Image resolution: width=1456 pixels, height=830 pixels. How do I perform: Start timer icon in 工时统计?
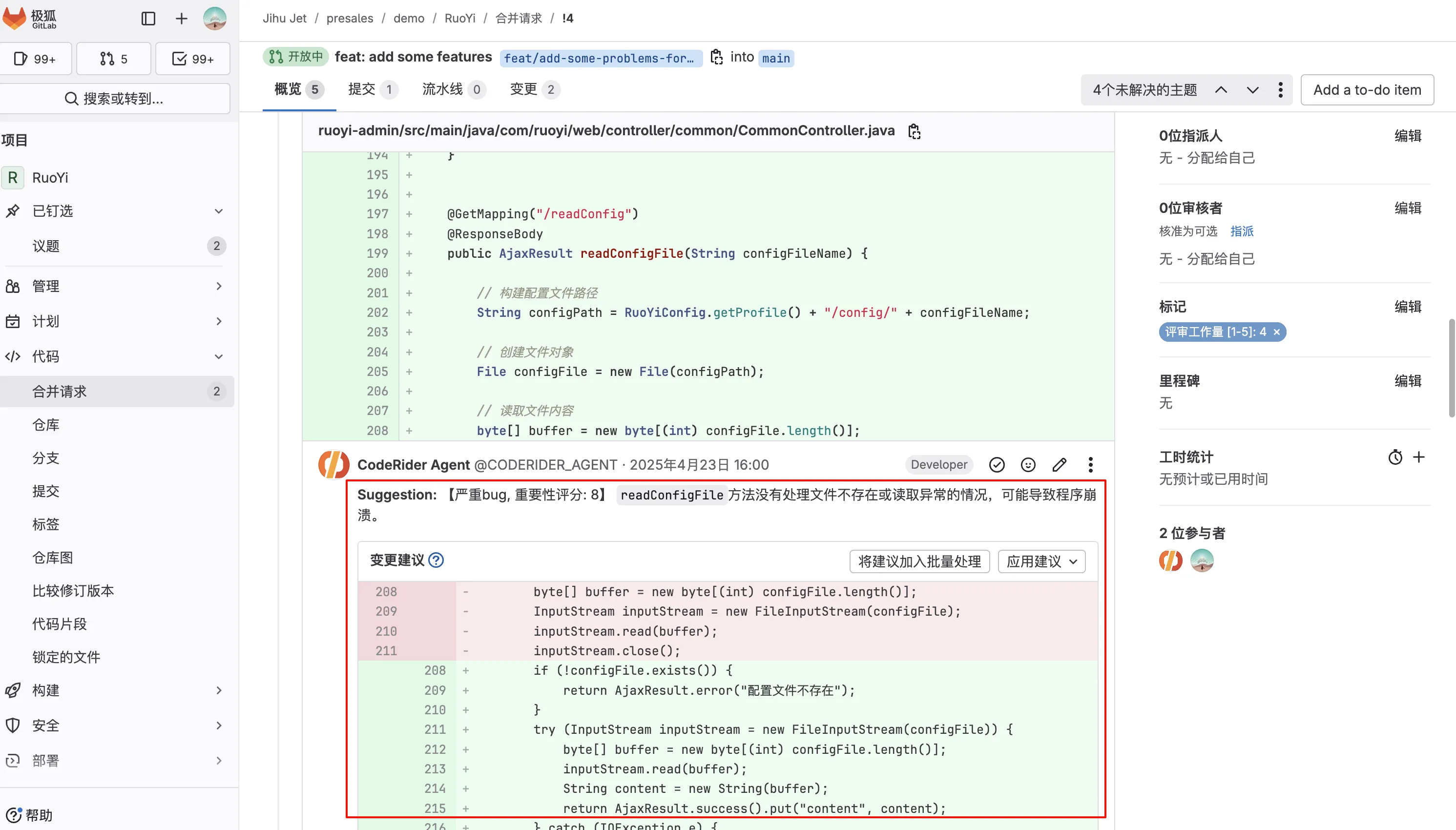pyautogui.click(x=1395, y=457)
